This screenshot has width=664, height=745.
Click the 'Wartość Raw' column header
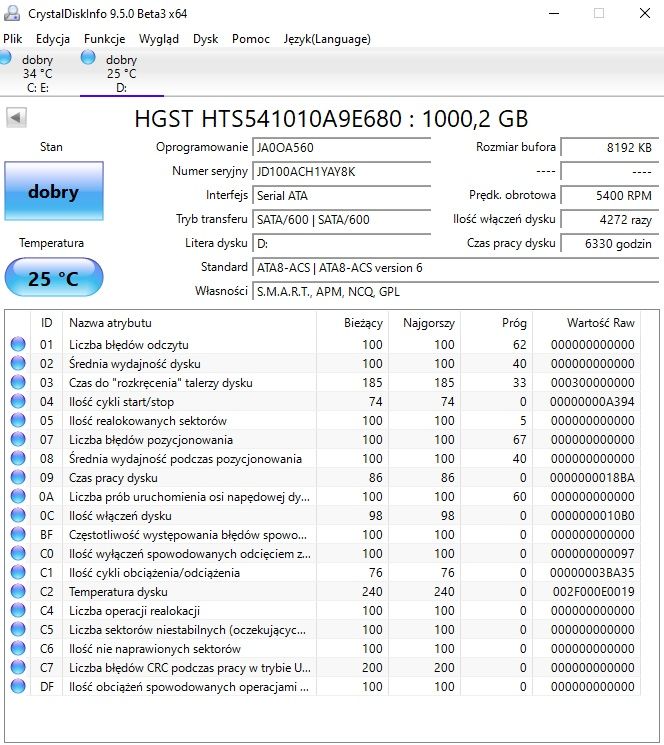pos(587,323)
